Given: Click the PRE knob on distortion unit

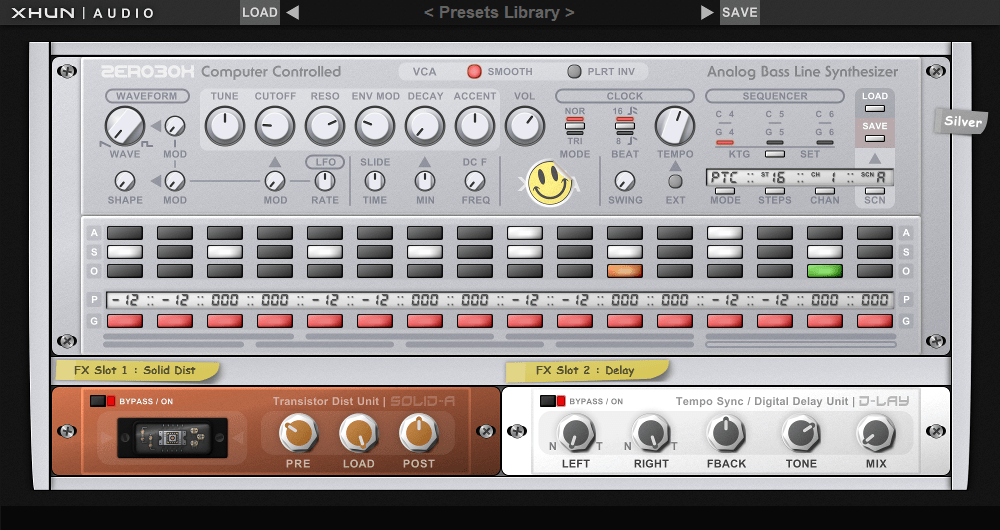Looking at the screenshot, I should [297, 434].
